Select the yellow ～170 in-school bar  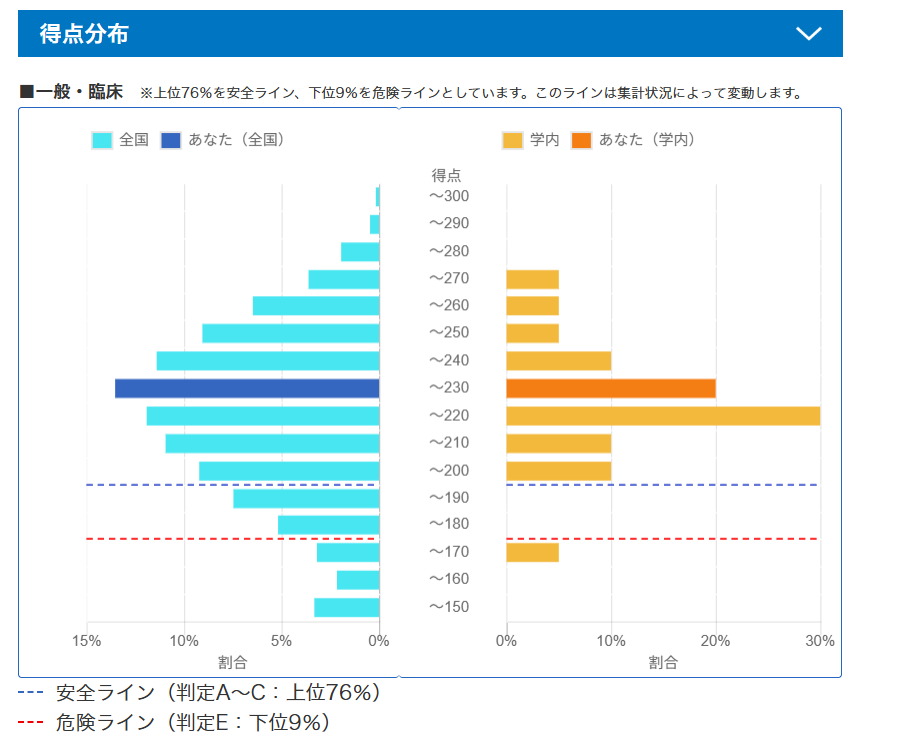(x=532, y=552)
